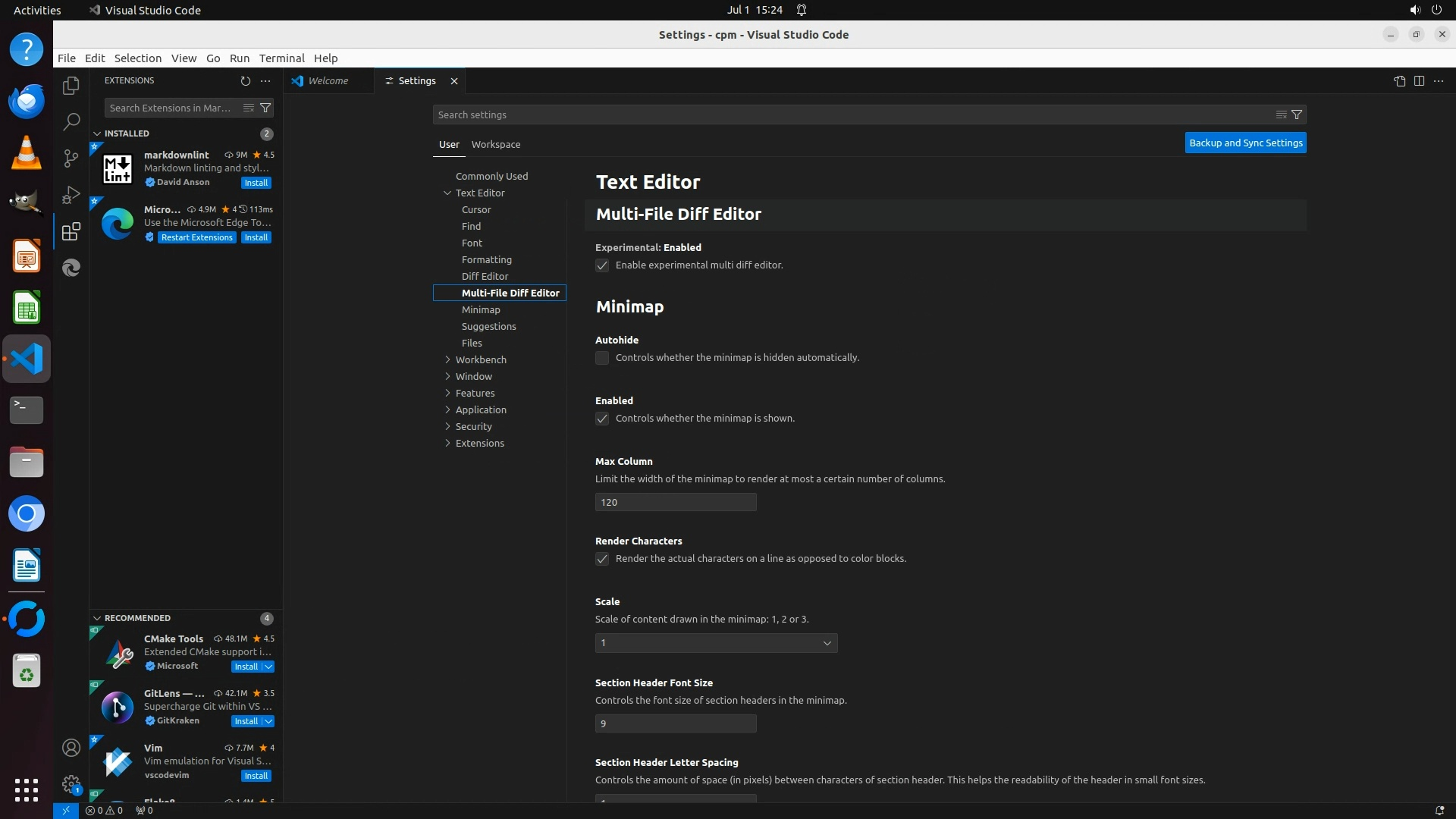Screen dimensions: 1456x819
Task: Open Run and Debug view icon
Action: click(x=71, y=195)
